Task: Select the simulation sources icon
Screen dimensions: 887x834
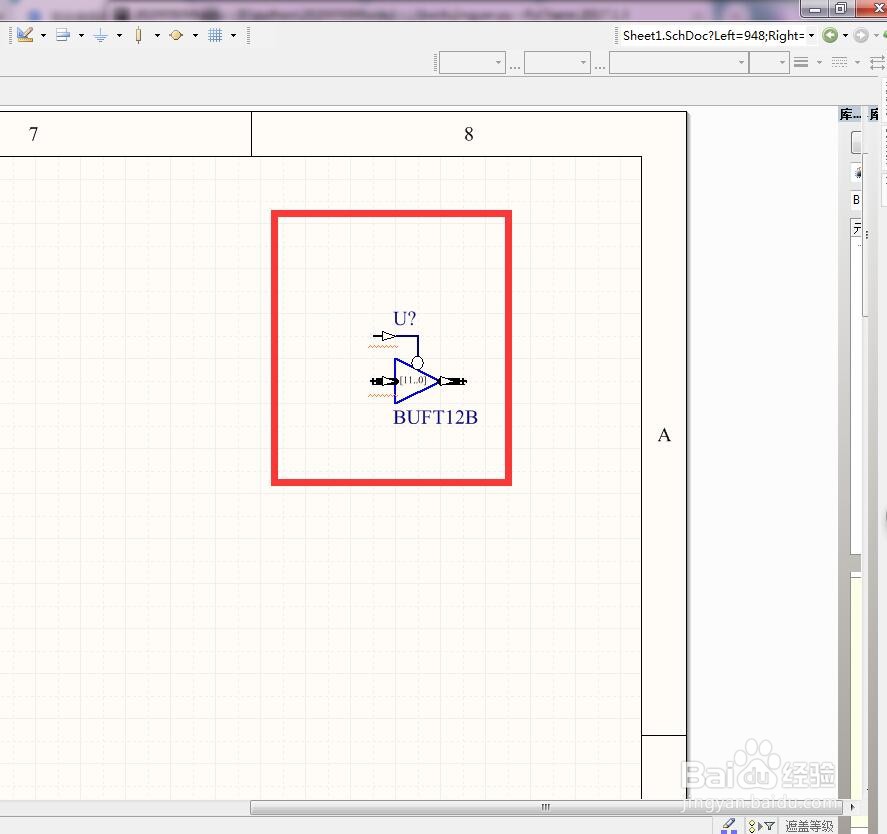Action: 176,36
